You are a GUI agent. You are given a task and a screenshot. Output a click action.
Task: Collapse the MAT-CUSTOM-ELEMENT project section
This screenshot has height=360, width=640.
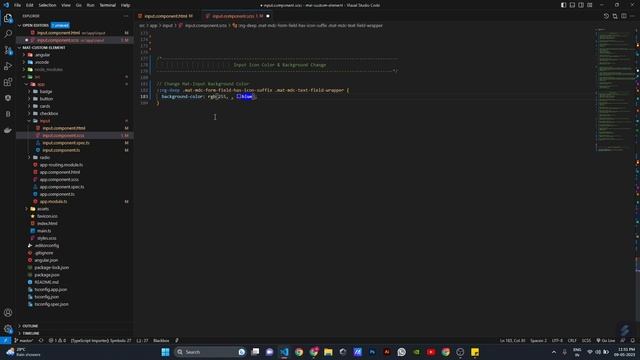tap(44, 47)
